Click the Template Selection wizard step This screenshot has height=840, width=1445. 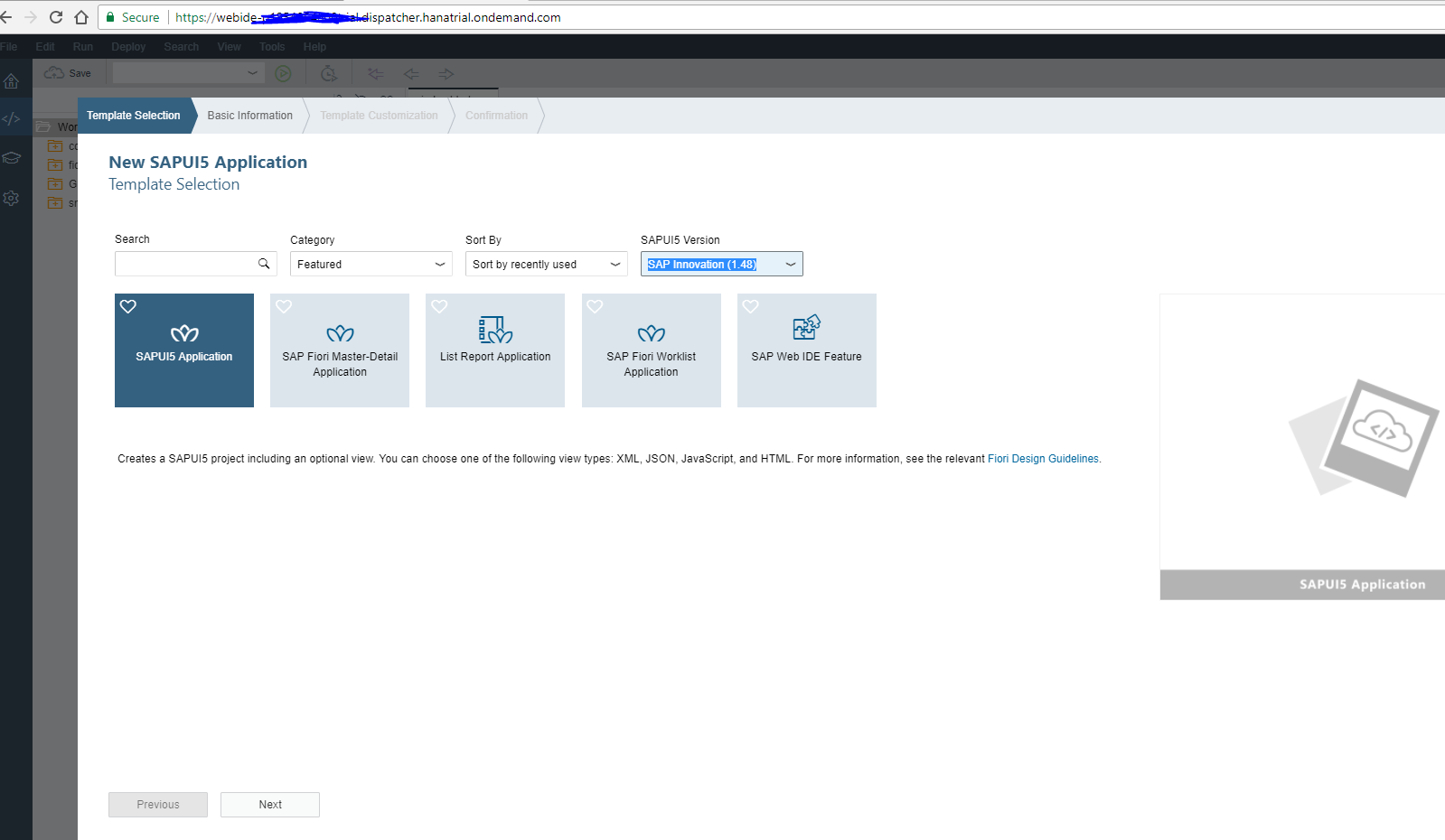tap(134, 116)
